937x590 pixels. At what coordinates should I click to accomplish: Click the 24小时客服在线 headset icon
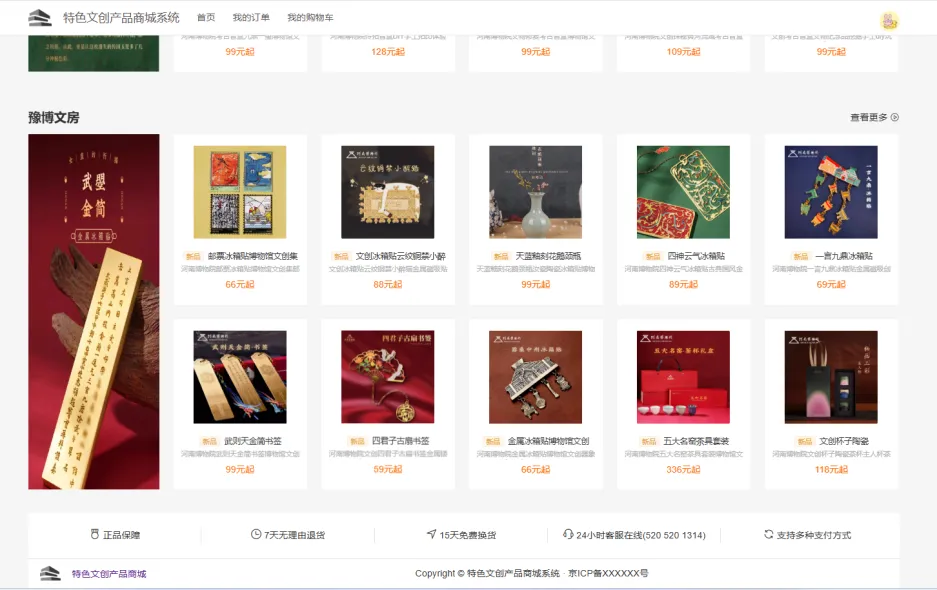click(x=568, y=534)
